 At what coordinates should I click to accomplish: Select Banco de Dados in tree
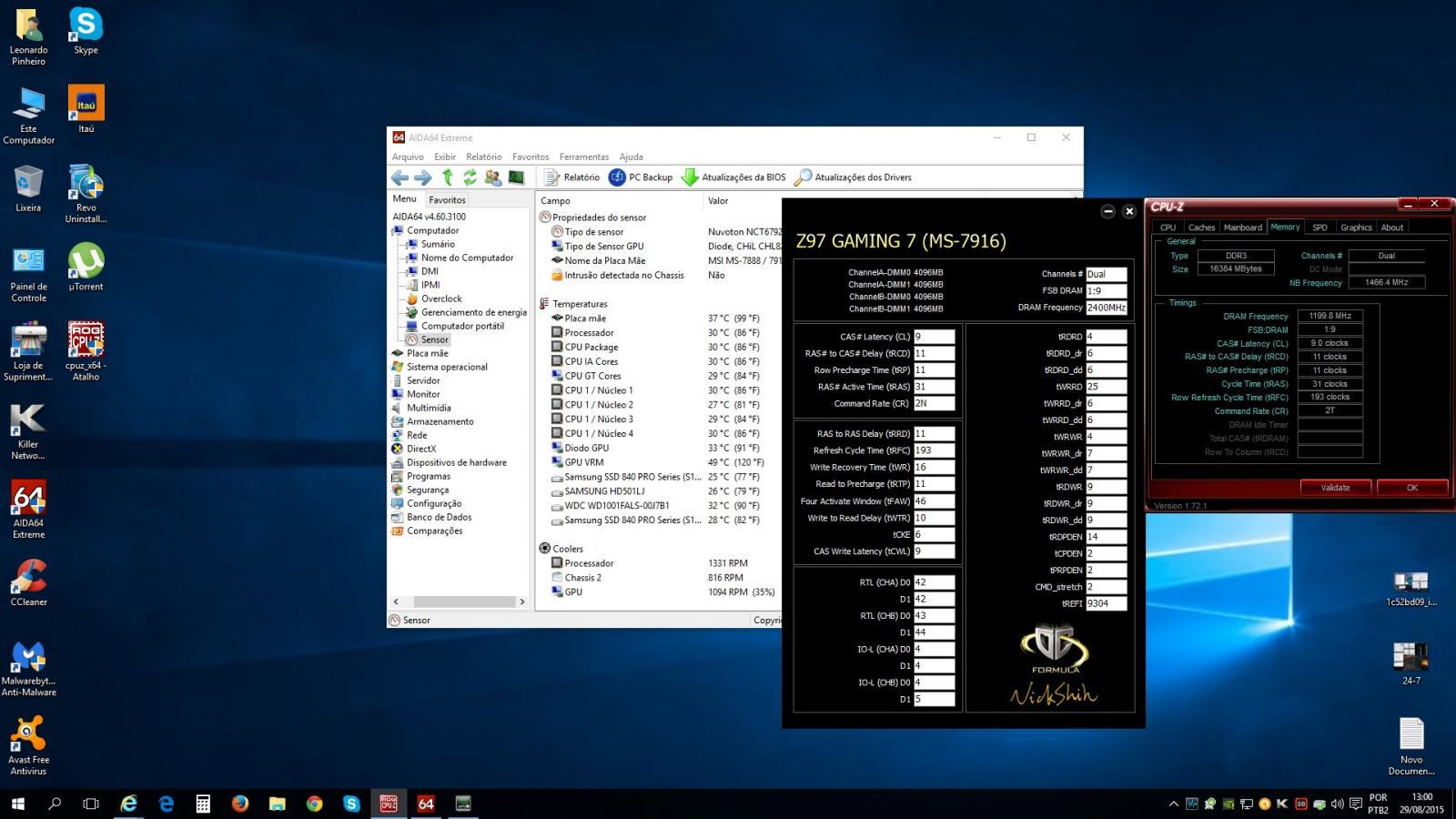[x=439, y=517]
